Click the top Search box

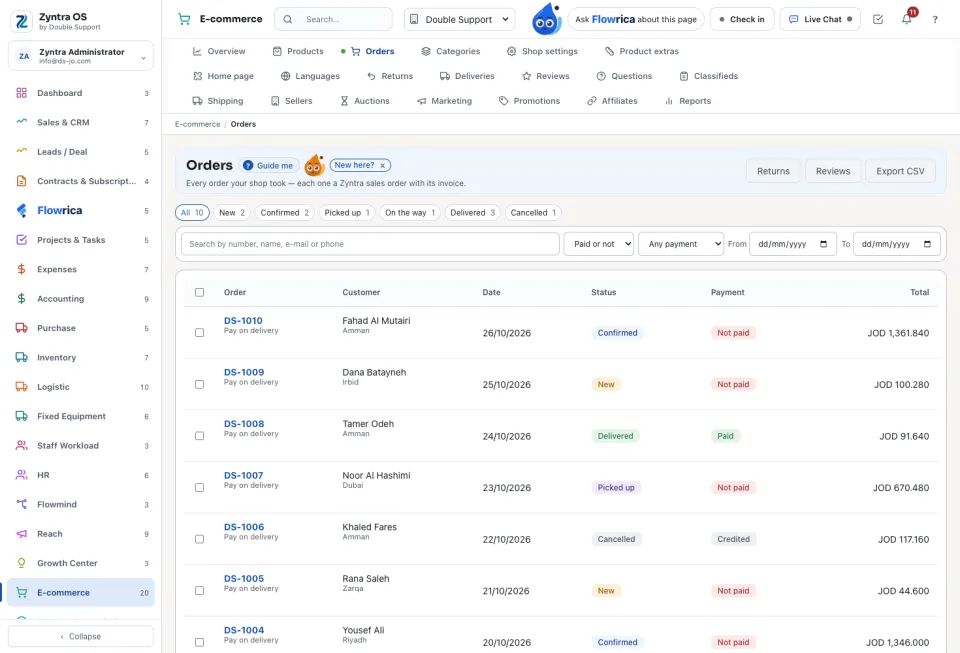[x=334, y=20]
